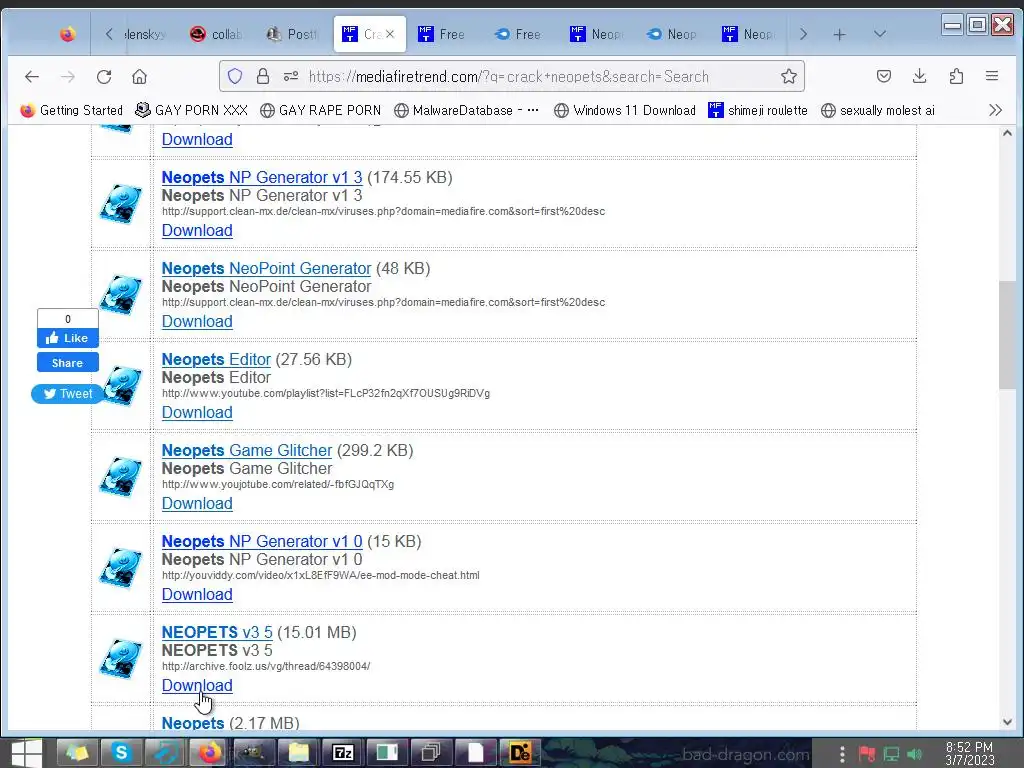Viewport: 1024px width, 768px height.
Task: Download Neopets NeoPoint Generator
Action: click(x=197, y=321)
